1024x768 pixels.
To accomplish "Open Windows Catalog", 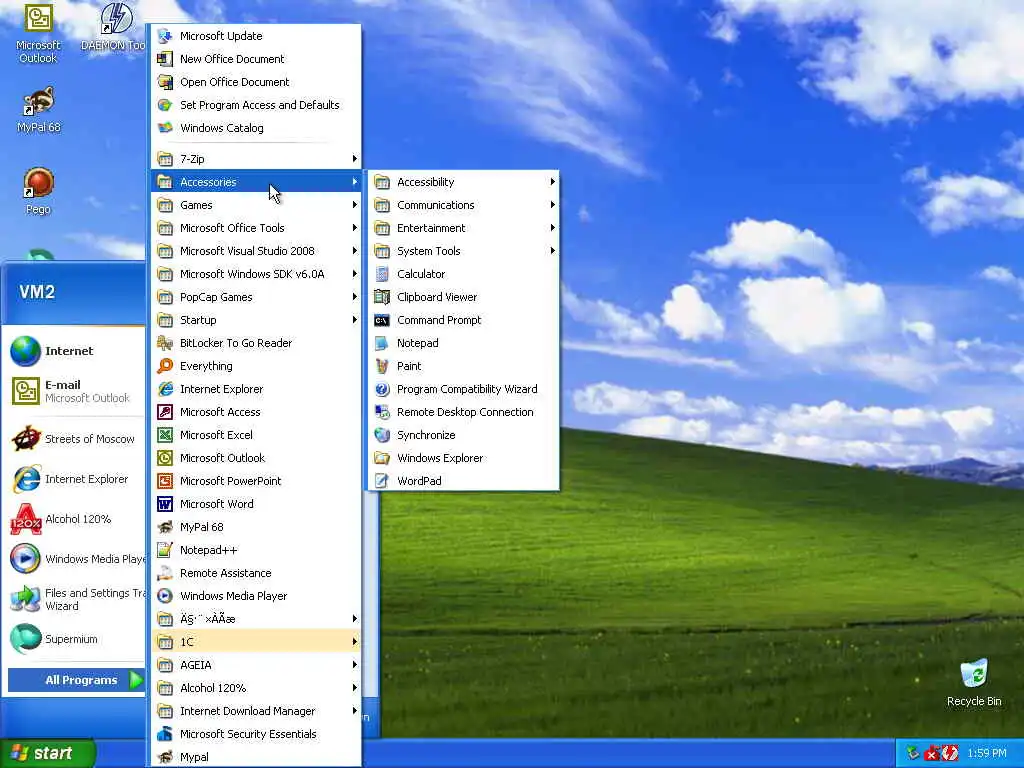I will point(256,128).
